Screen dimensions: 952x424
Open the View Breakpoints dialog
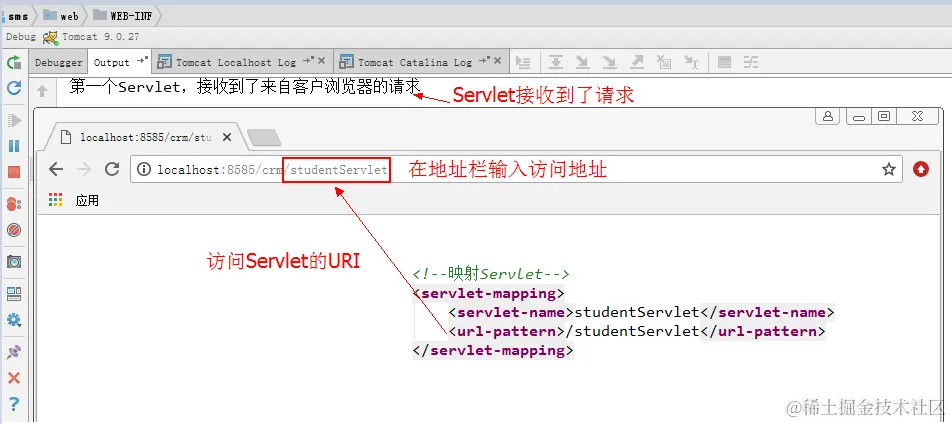pyautogui.click(x=14, y=205)
